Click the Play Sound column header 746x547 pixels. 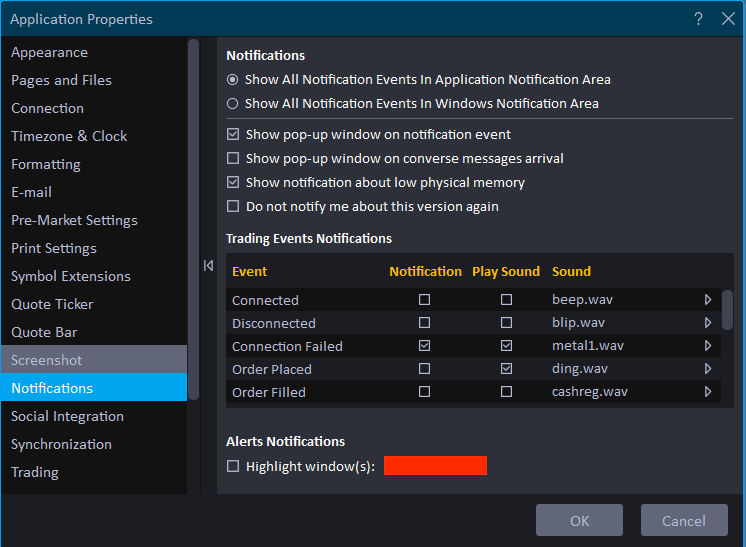506,272
